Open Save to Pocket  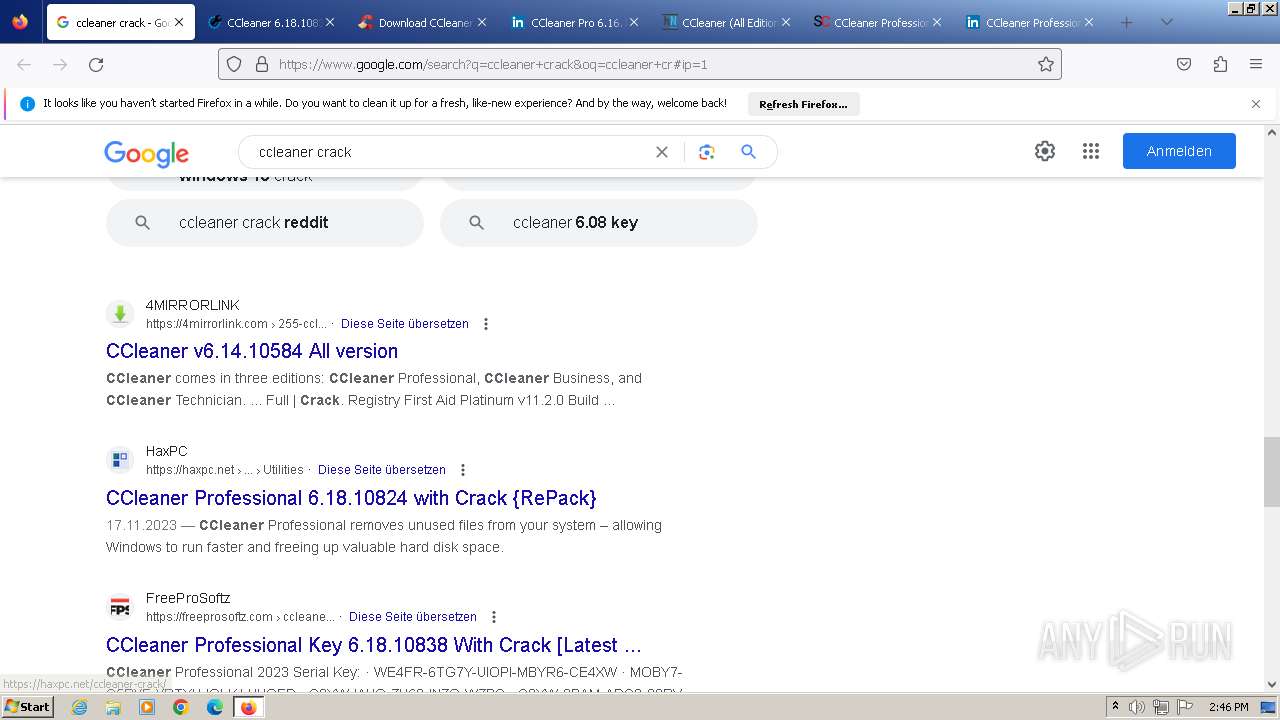(x=1184, y=64)
